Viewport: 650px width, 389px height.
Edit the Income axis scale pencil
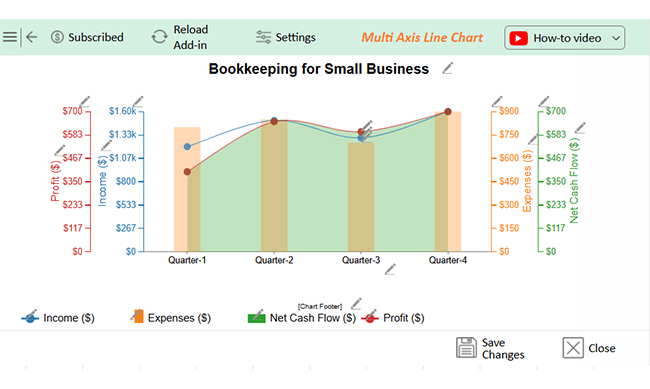[138, 102]
